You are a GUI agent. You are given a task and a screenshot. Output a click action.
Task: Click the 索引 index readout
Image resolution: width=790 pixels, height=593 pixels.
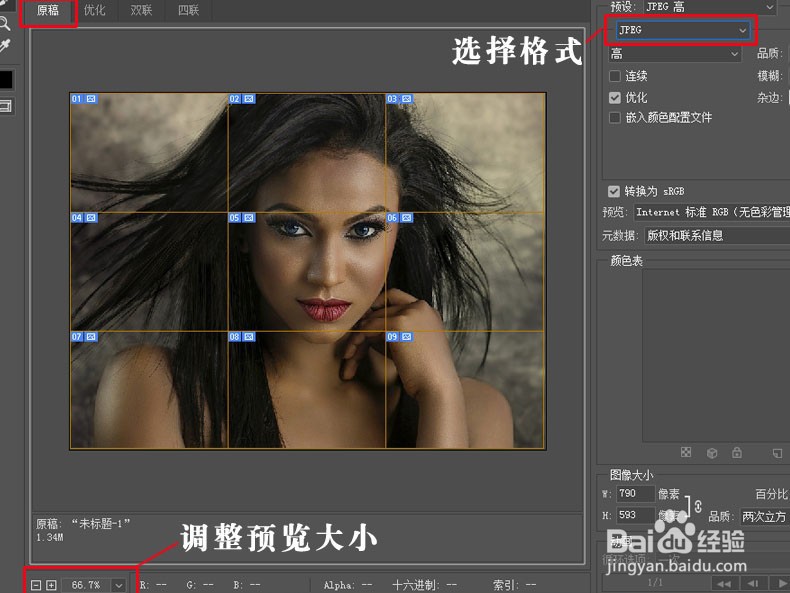click(514, 585)
